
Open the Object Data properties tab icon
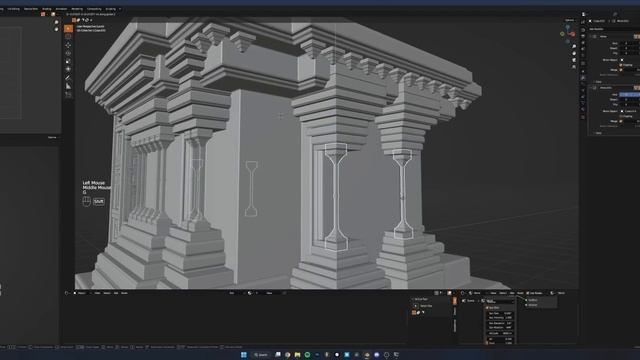pyautogui.click(x=583, y=104)
